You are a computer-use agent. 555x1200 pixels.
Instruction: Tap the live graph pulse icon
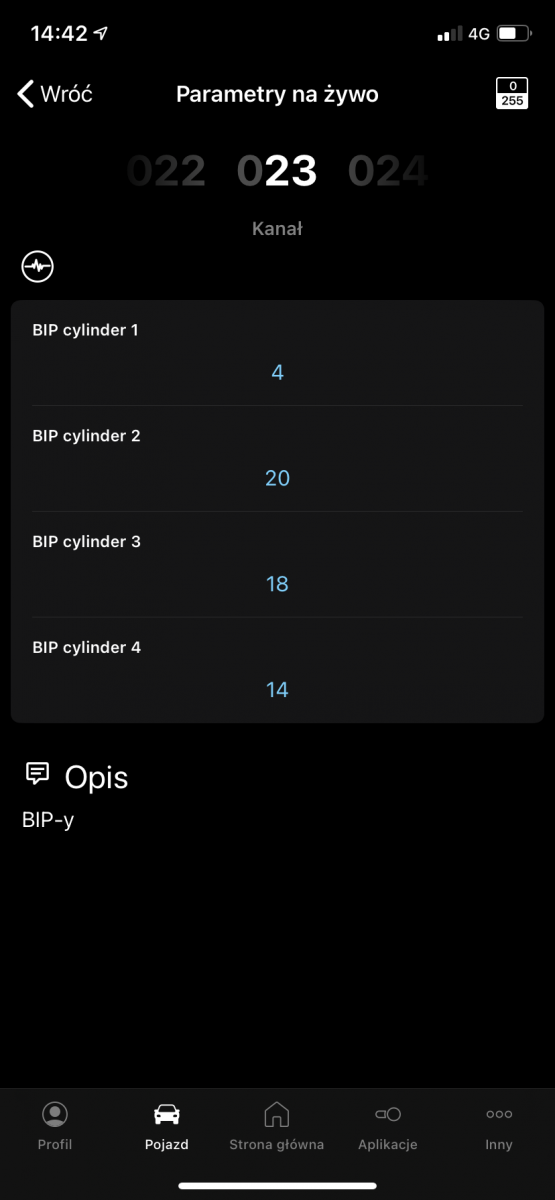pos(38,267)
